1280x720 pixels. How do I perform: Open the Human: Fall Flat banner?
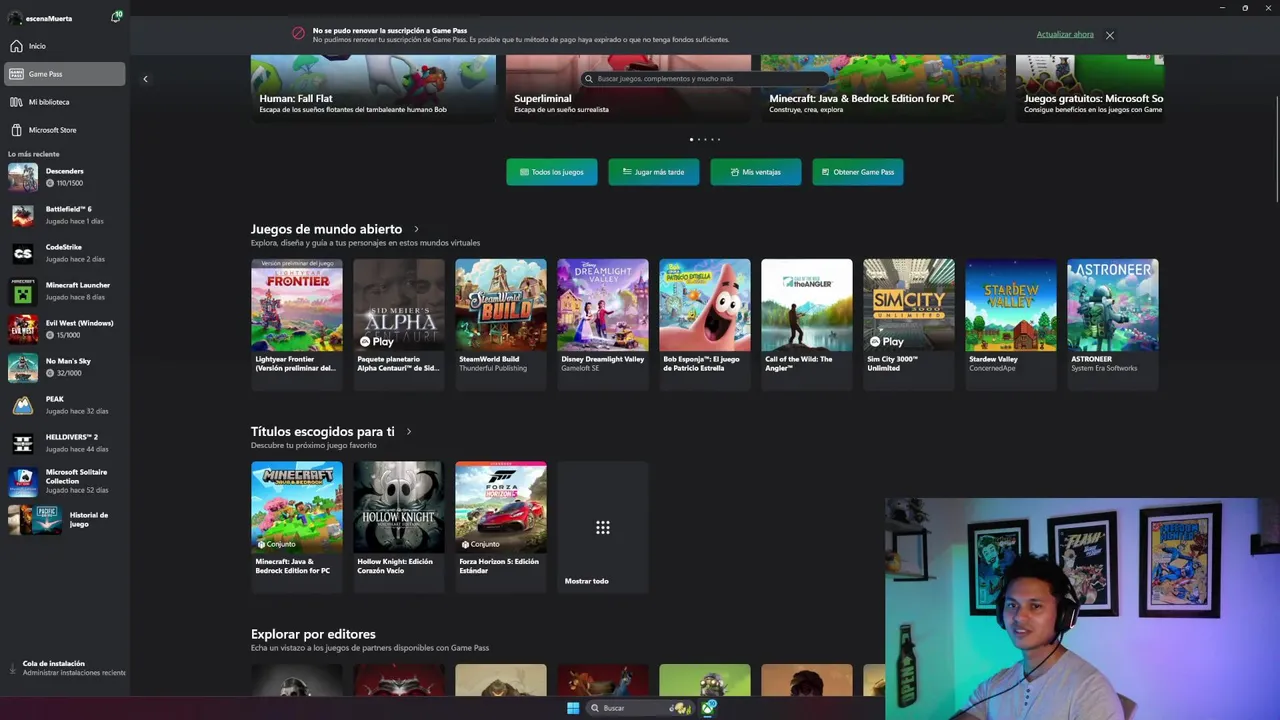pos(373,88)
